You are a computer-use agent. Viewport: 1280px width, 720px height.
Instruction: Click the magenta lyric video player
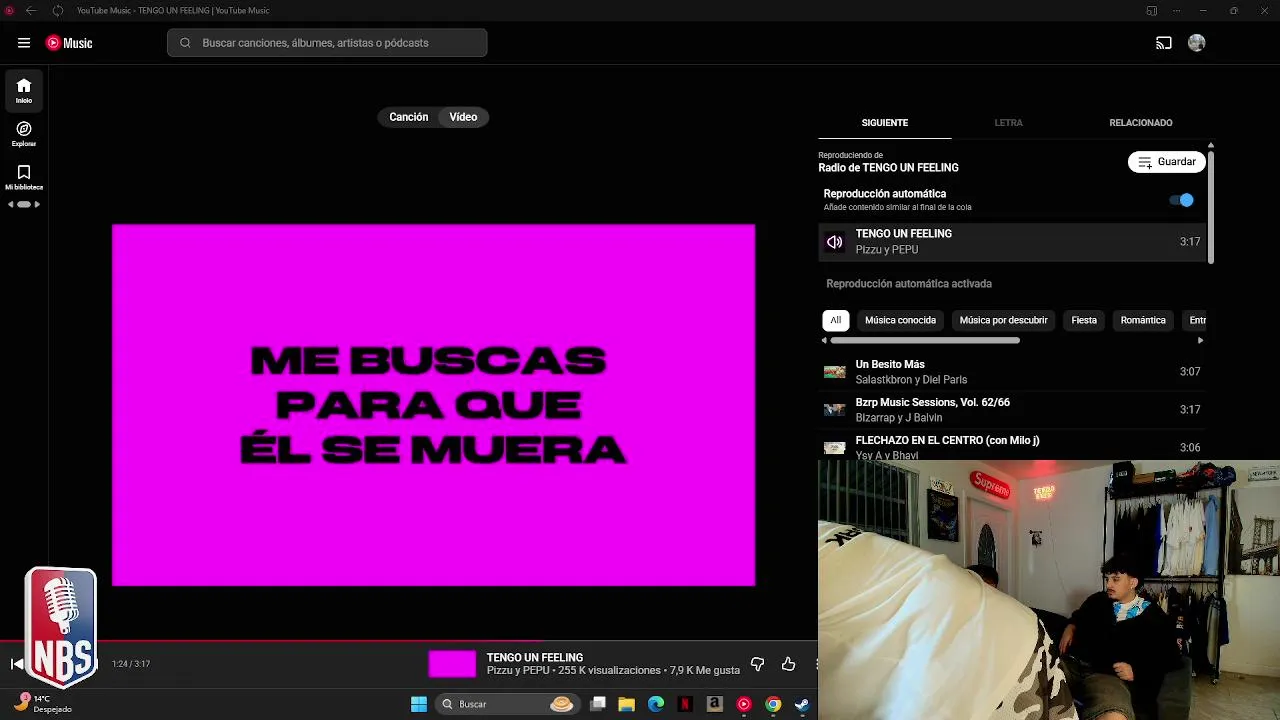click(433, 405)
